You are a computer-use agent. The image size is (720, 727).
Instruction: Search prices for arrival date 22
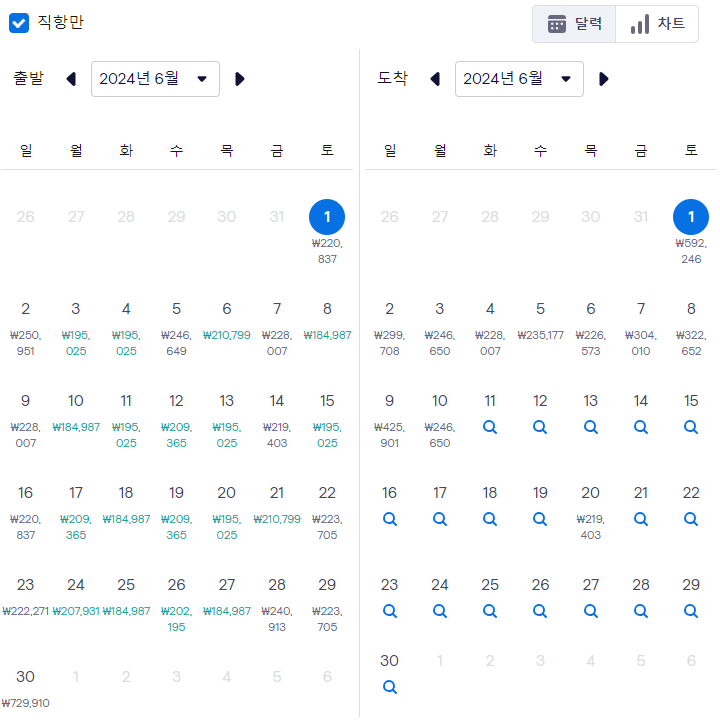[x=691, y=519]
